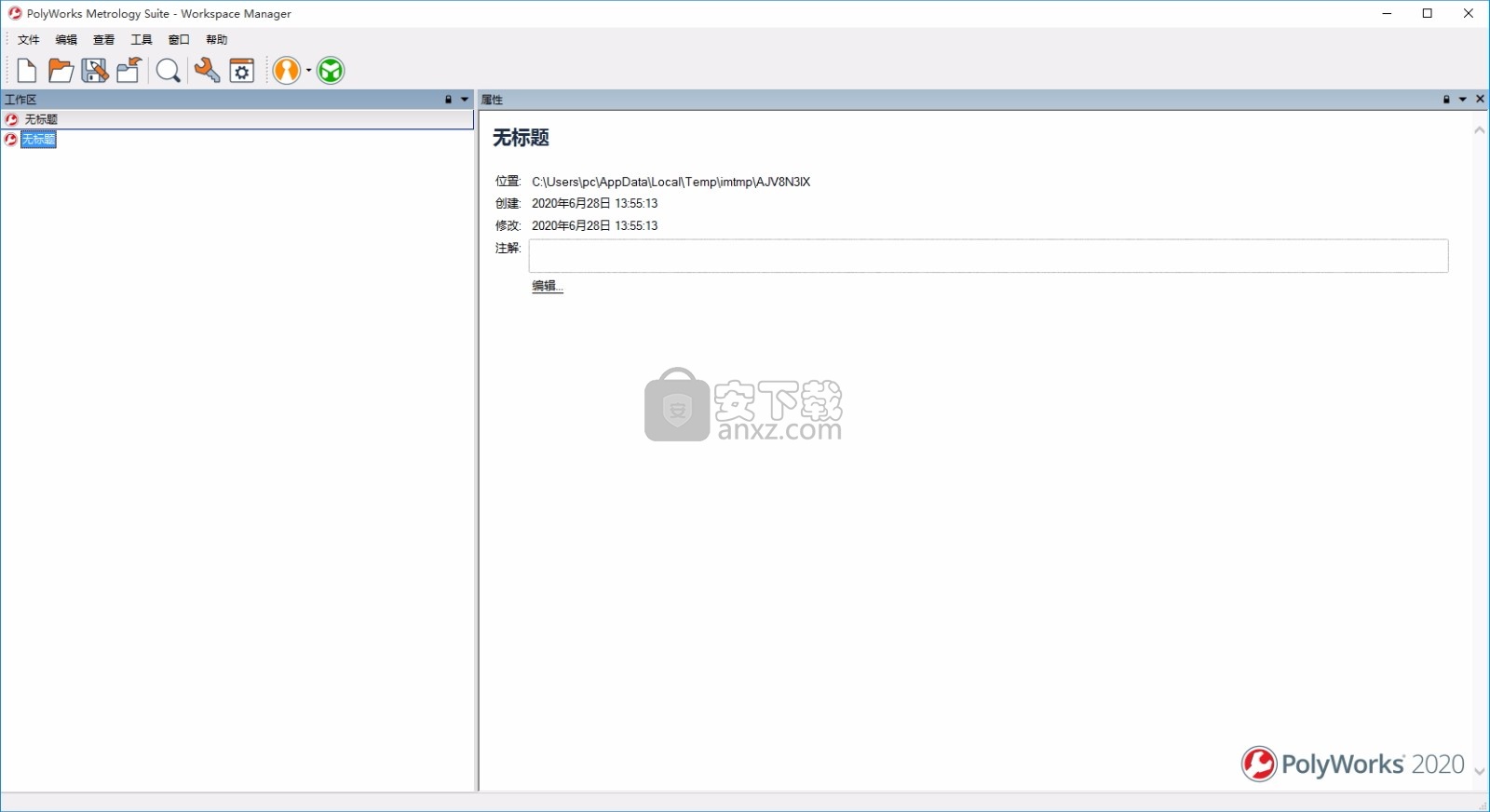Close the 属性 panel with X button
This screenshot has width=1490, height=812.
[x=1480, y=100]
